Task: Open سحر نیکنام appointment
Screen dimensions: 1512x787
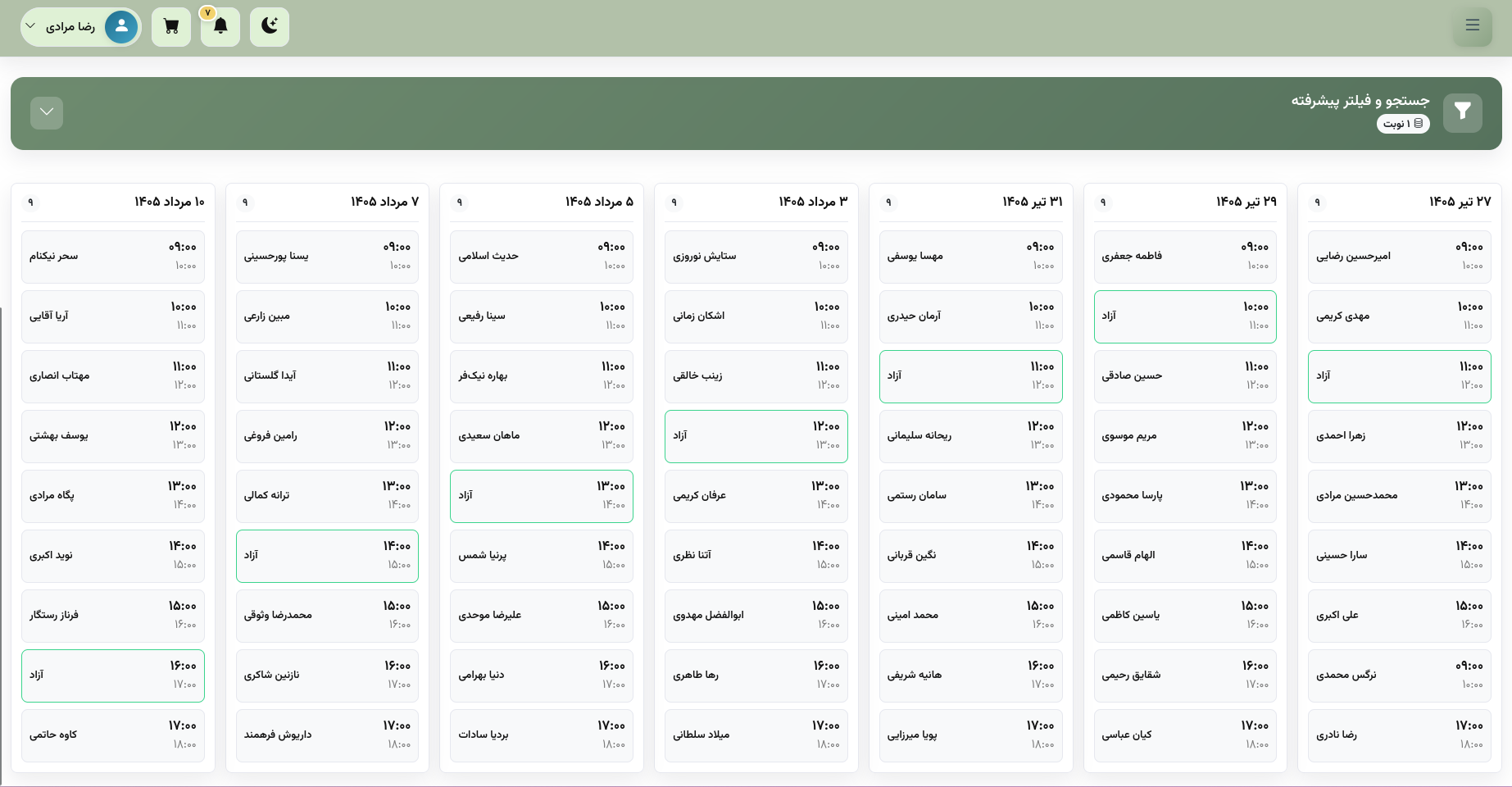Action: [x=113, y=257]
